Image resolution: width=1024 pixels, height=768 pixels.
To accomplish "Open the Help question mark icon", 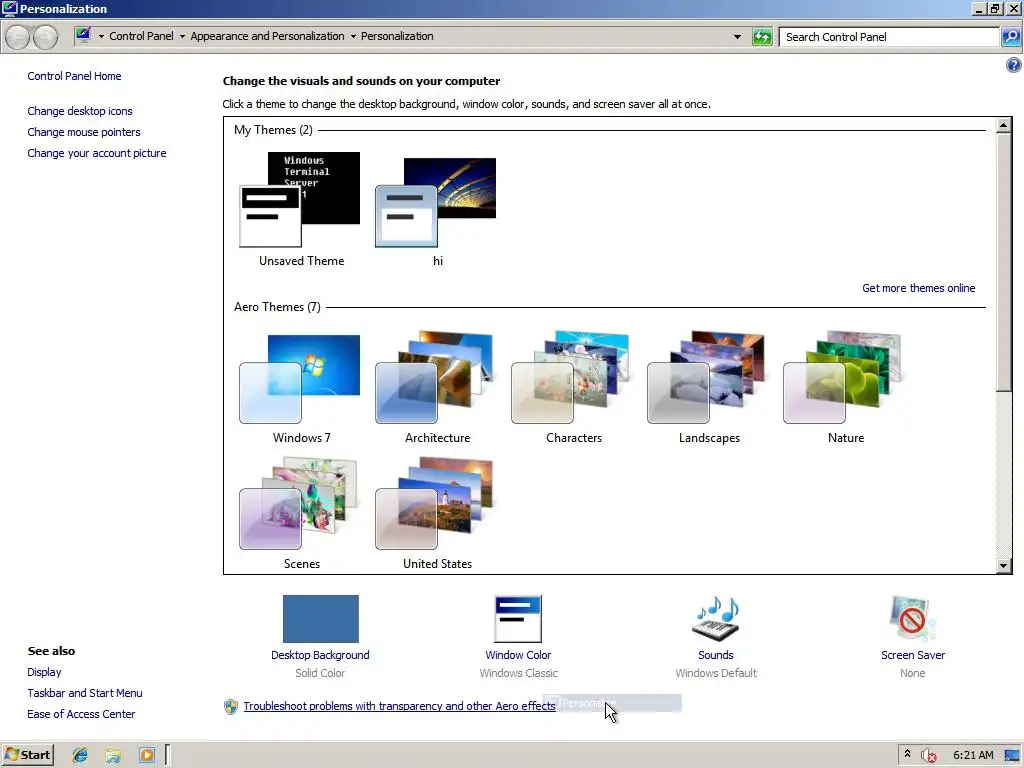I will 1014,65.
